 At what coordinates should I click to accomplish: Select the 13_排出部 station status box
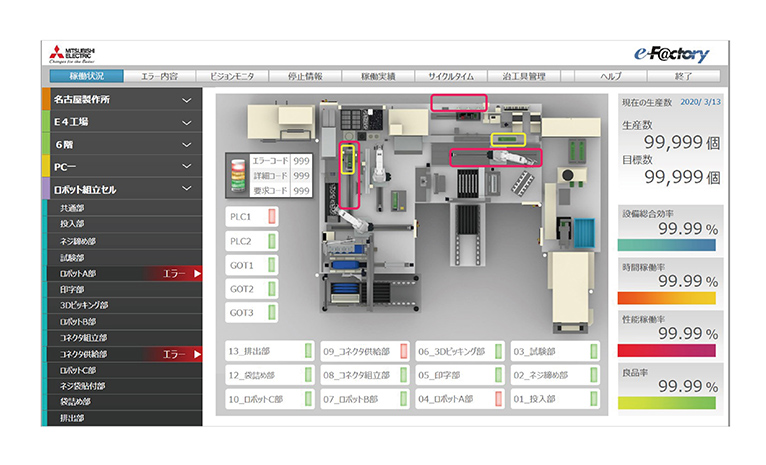(268, 352)
